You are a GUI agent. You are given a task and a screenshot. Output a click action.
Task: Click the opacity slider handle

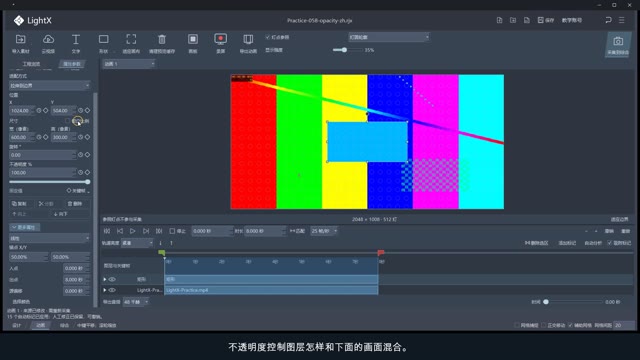[x=87, y=182]
